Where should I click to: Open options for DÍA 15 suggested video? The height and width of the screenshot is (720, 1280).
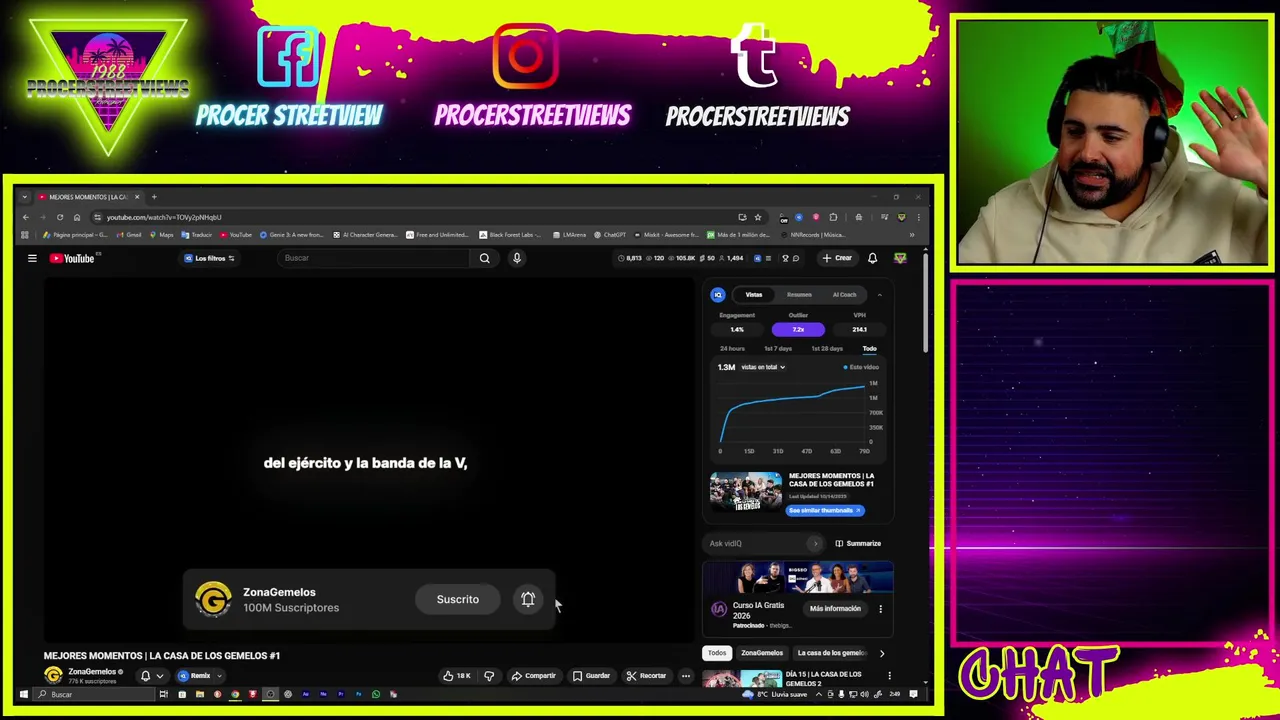click(889, 676)
